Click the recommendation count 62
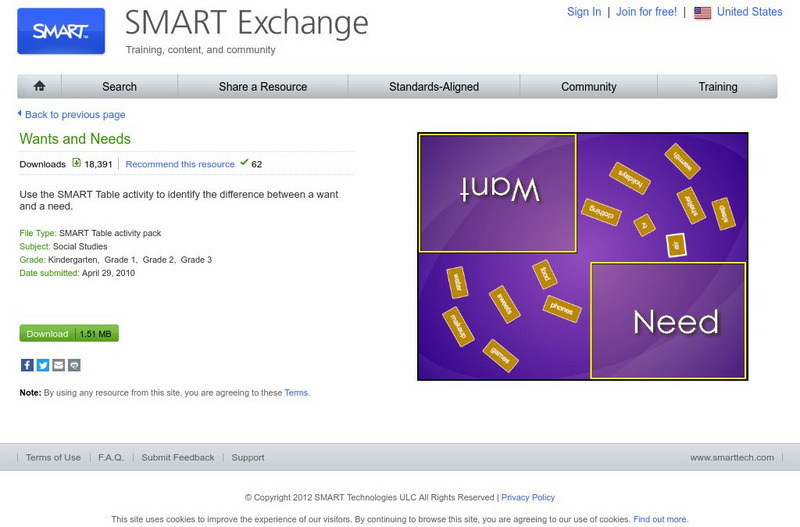The width and height of the screenshot is (800, 527). pos(257,164)
